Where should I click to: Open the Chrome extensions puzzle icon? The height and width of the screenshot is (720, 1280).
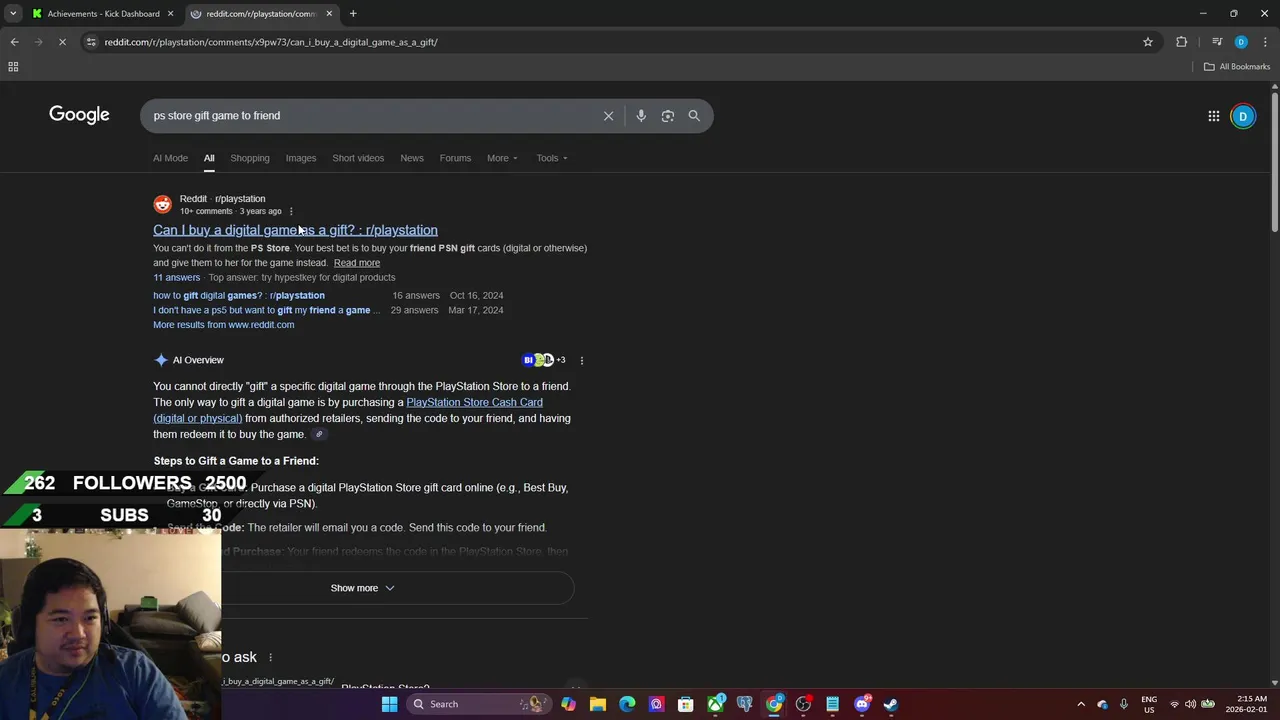point(1182,42)
